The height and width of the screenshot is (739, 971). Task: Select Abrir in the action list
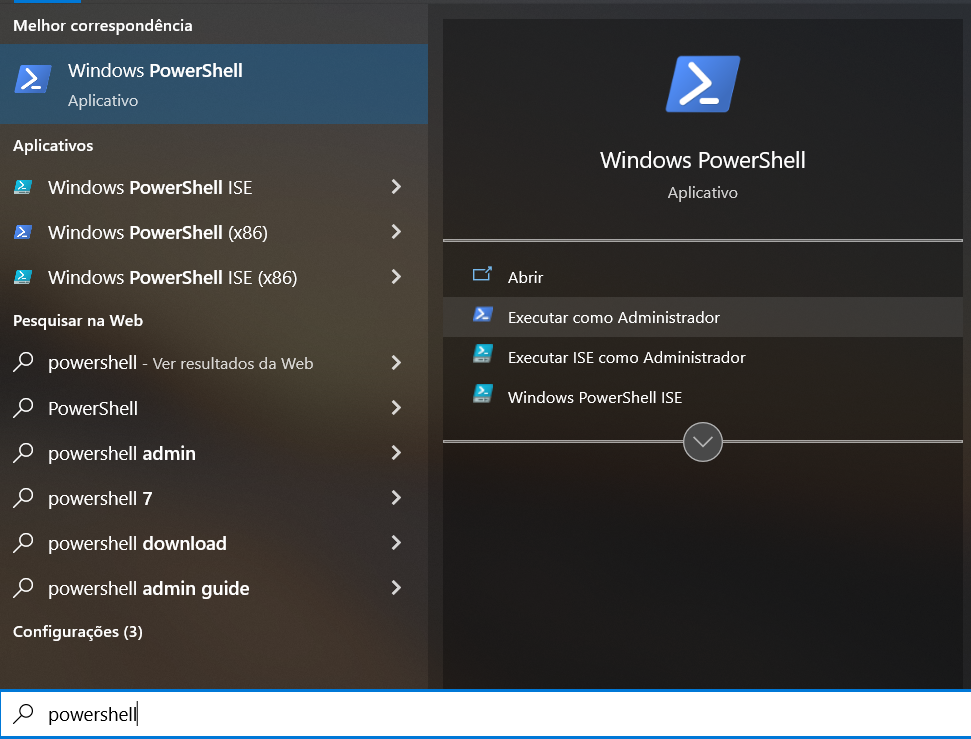pyautogui.click(x=703, y=277)
